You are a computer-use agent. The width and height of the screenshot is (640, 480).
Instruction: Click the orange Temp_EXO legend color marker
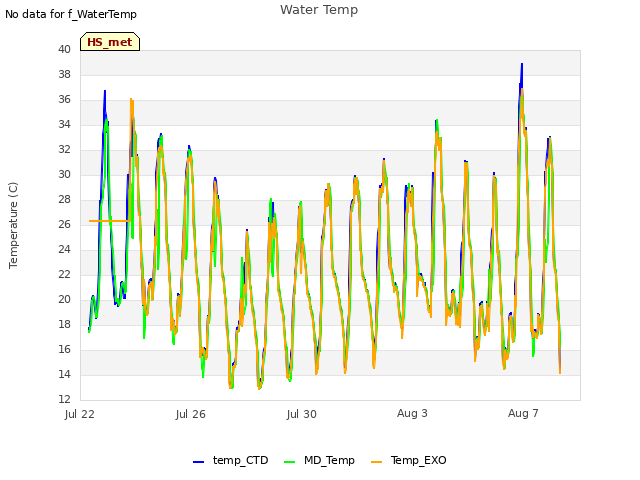(376, 462)
